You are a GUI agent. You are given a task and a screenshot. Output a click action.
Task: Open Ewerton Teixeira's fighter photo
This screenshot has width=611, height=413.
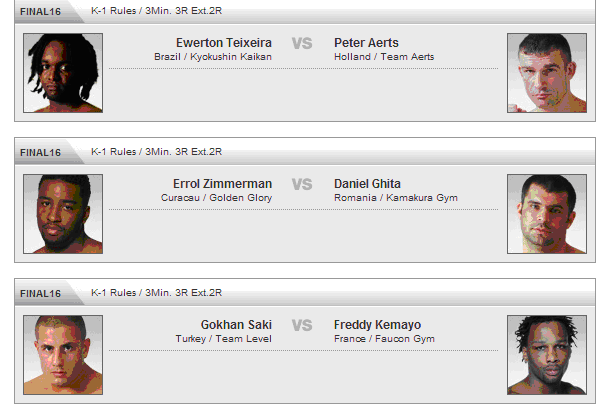pos(63,73)
